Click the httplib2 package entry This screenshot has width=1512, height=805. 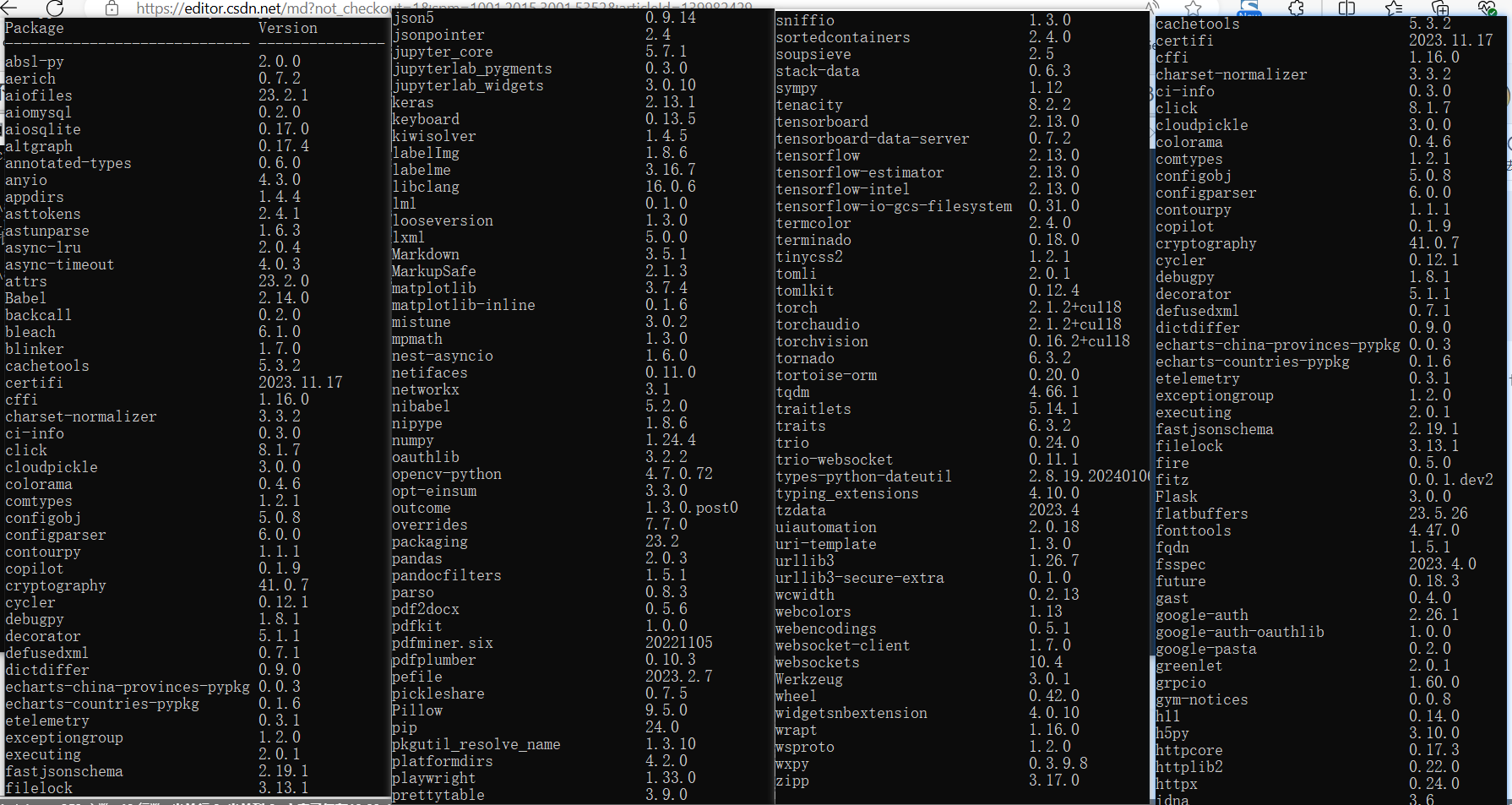tap(1189, 767)
